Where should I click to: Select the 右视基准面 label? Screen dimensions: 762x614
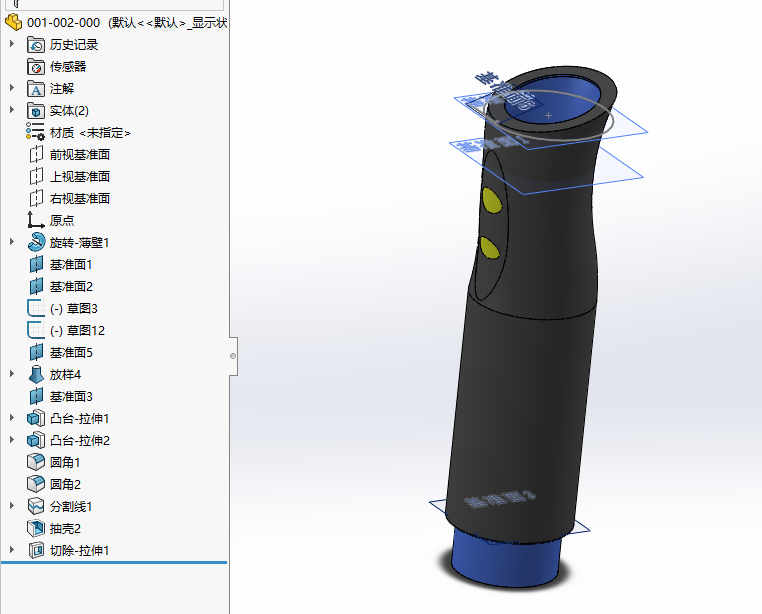coord(80,198)
